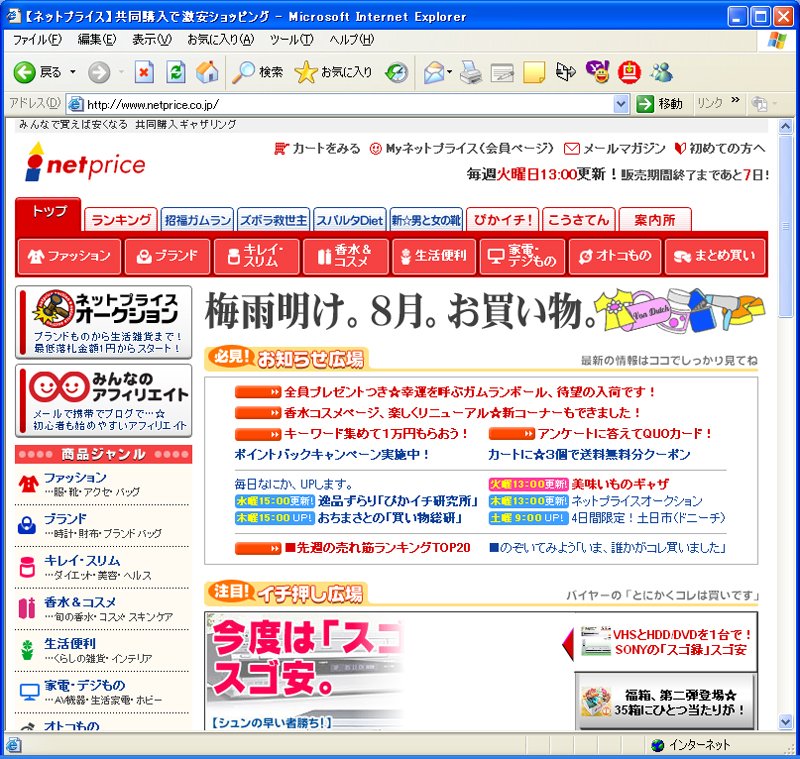
Task: Click the green 移動 Go button
Action: pos(660,104)
